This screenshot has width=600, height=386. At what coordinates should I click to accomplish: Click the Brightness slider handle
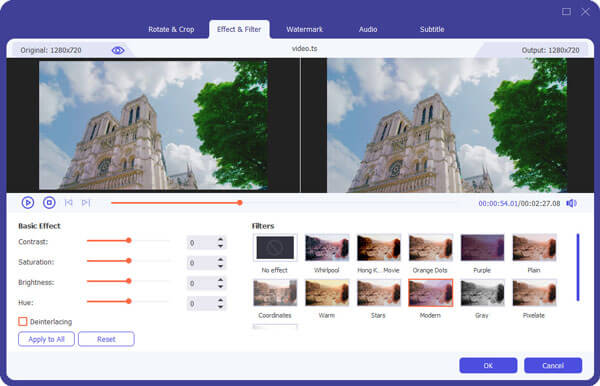click(x=129, y=281)
